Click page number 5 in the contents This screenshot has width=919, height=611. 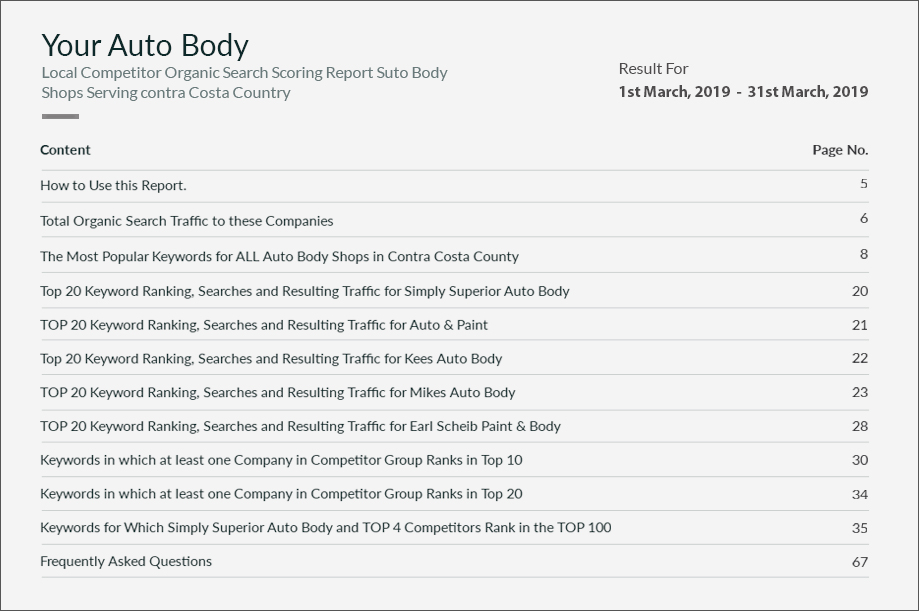tap(863, 184)
